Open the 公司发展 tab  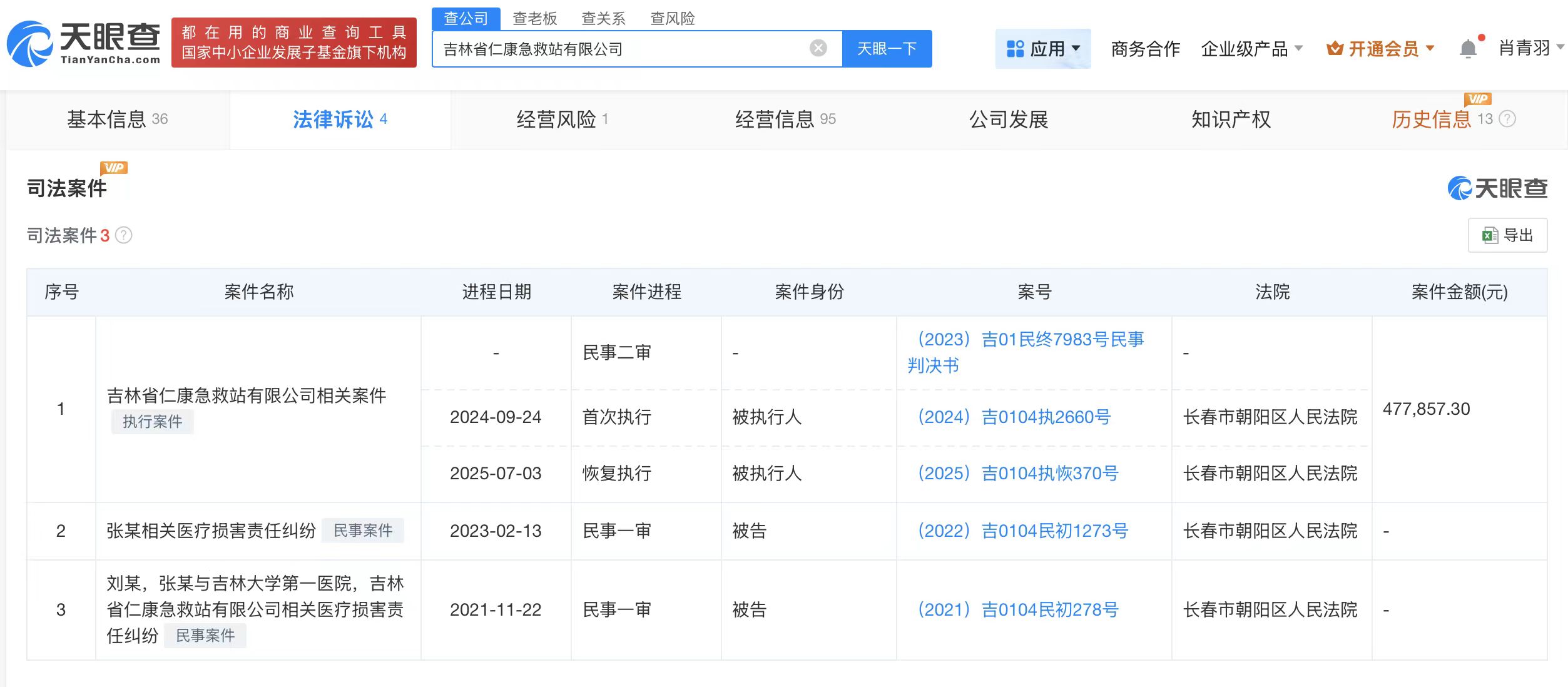click(1009, 120)
